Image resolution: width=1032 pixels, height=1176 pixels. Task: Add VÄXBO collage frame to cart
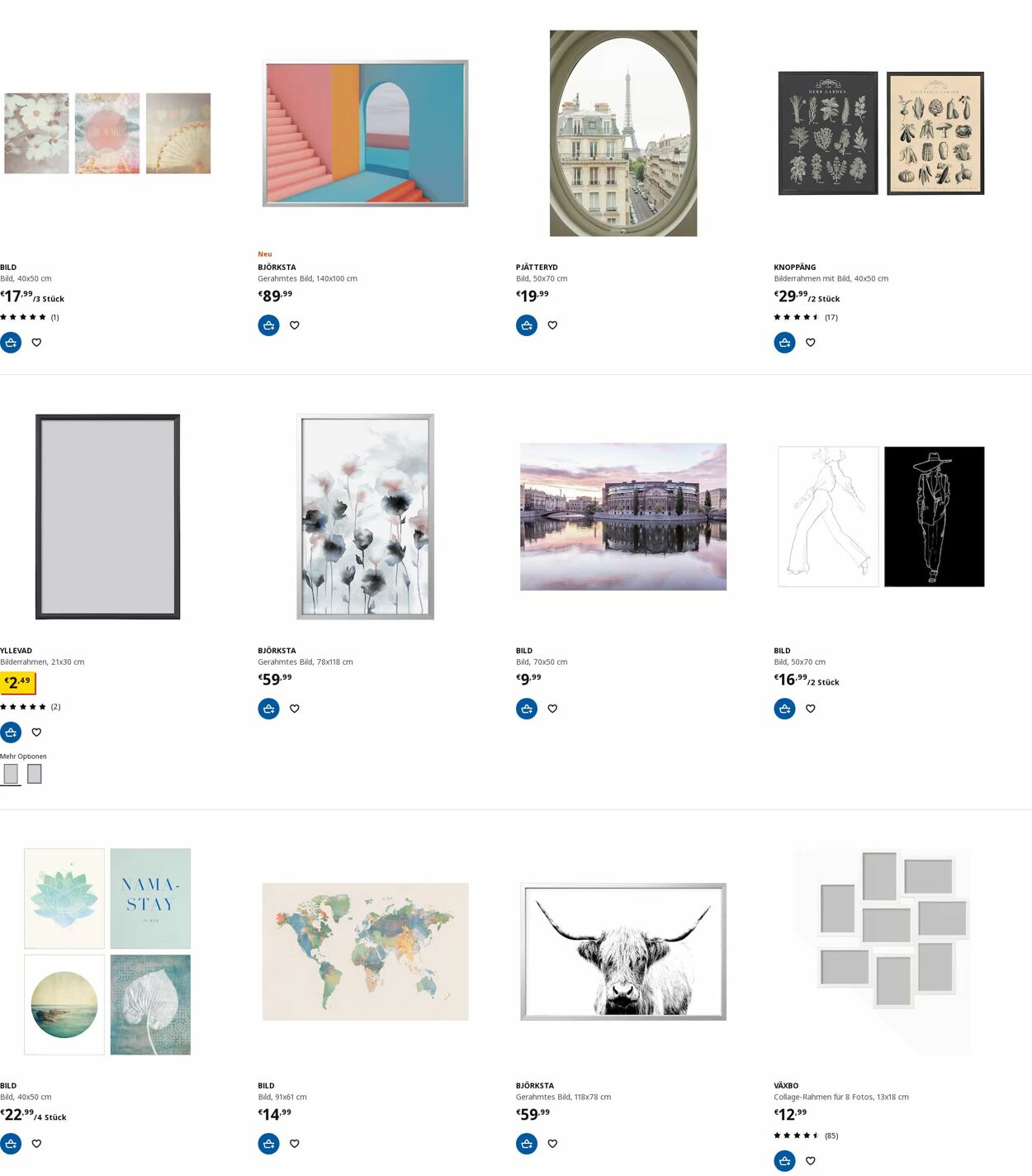coord(784,1161)
